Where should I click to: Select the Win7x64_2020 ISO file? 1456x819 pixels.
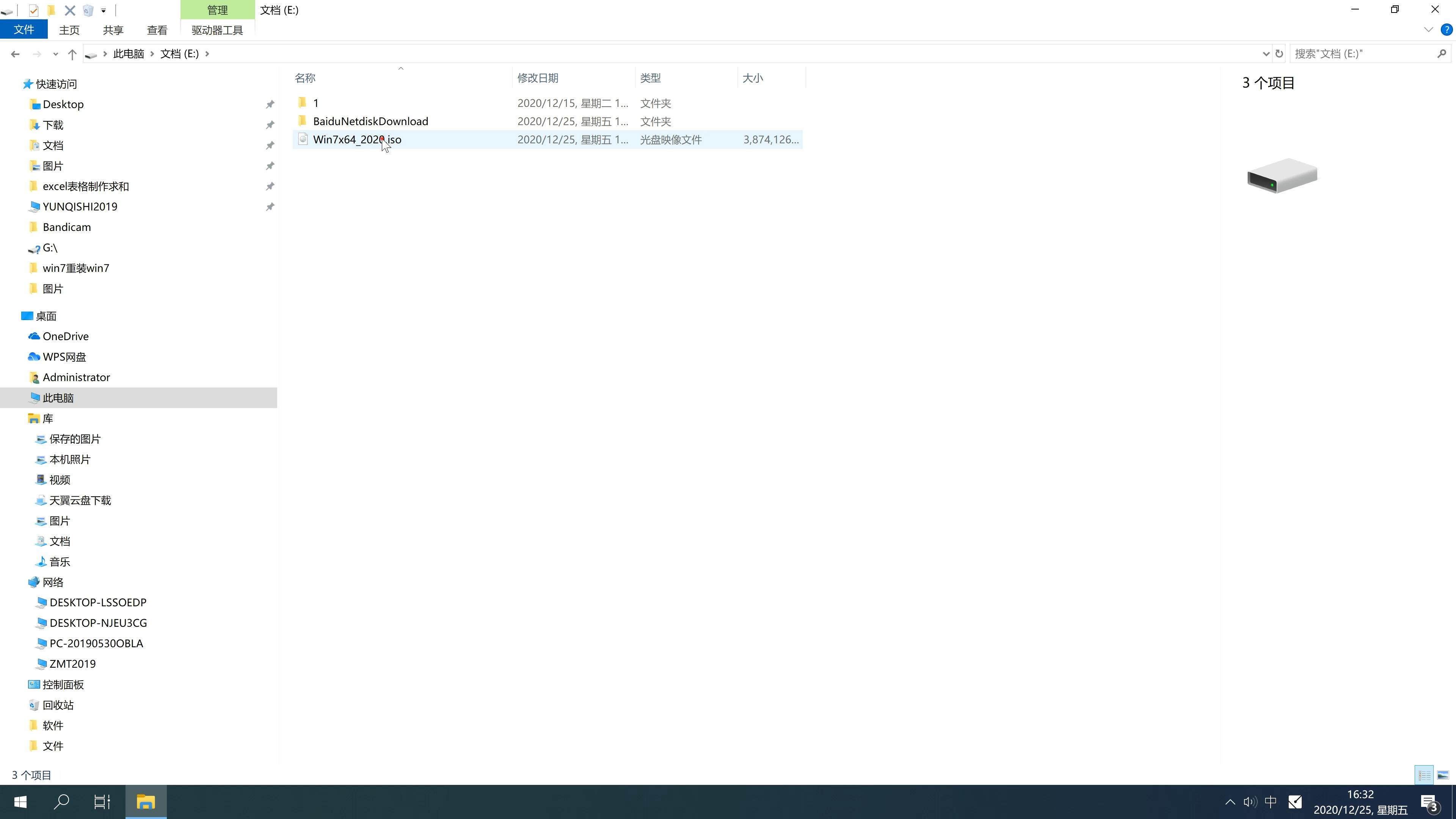point(357,139)
